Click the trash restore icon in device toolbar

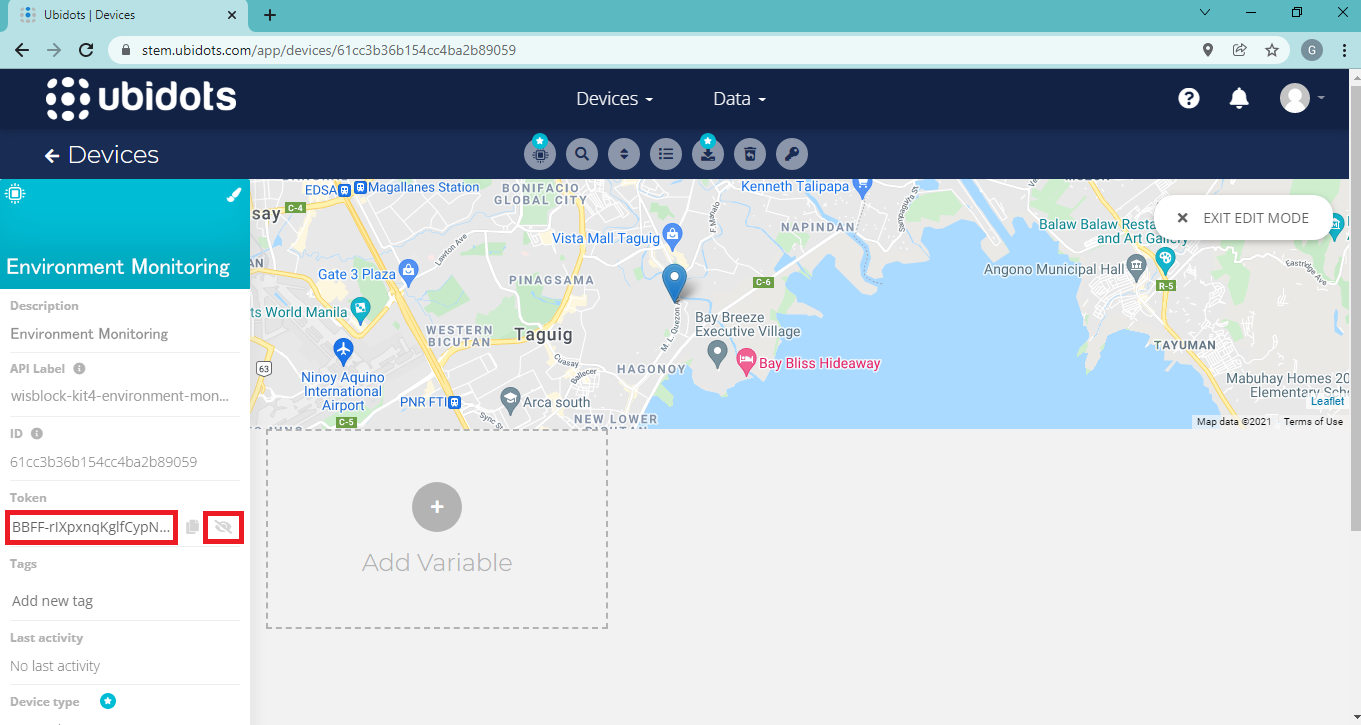pos(750,154)
